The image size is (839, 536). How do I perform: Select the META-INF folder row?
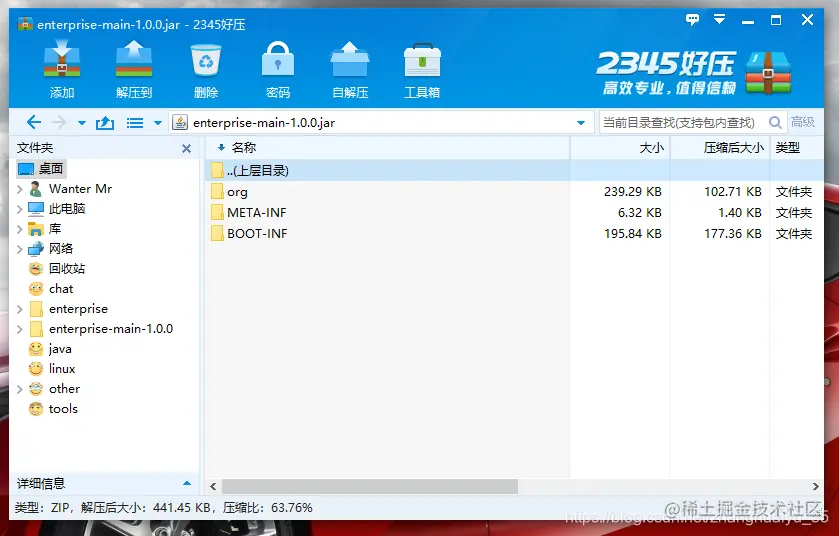coord(514,212)
